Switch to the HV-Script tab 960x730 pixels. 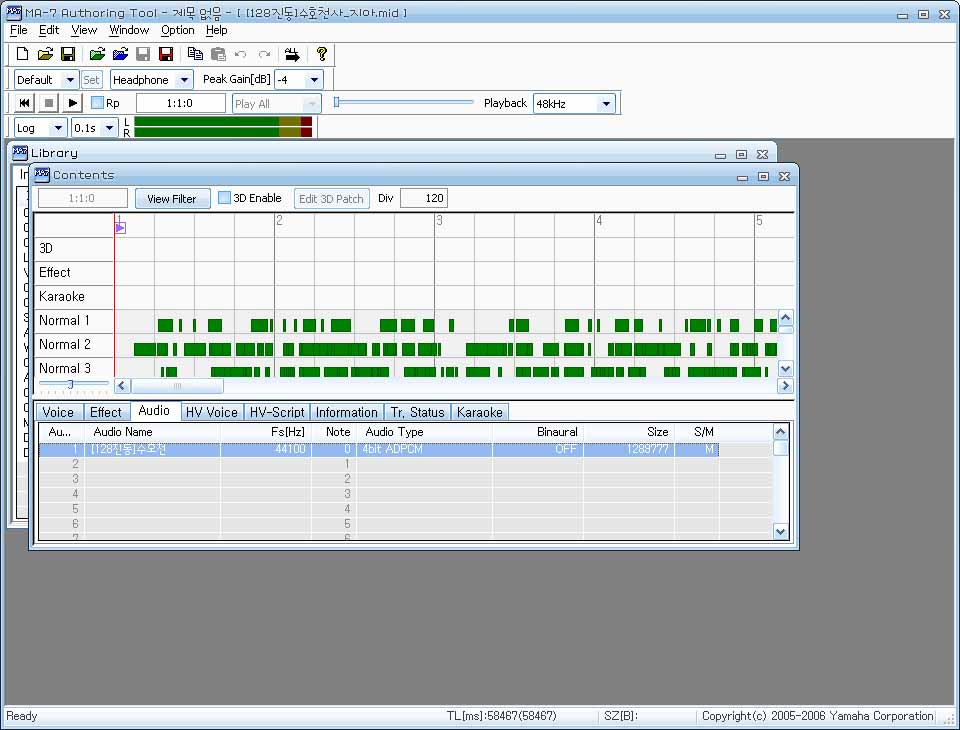277,412
